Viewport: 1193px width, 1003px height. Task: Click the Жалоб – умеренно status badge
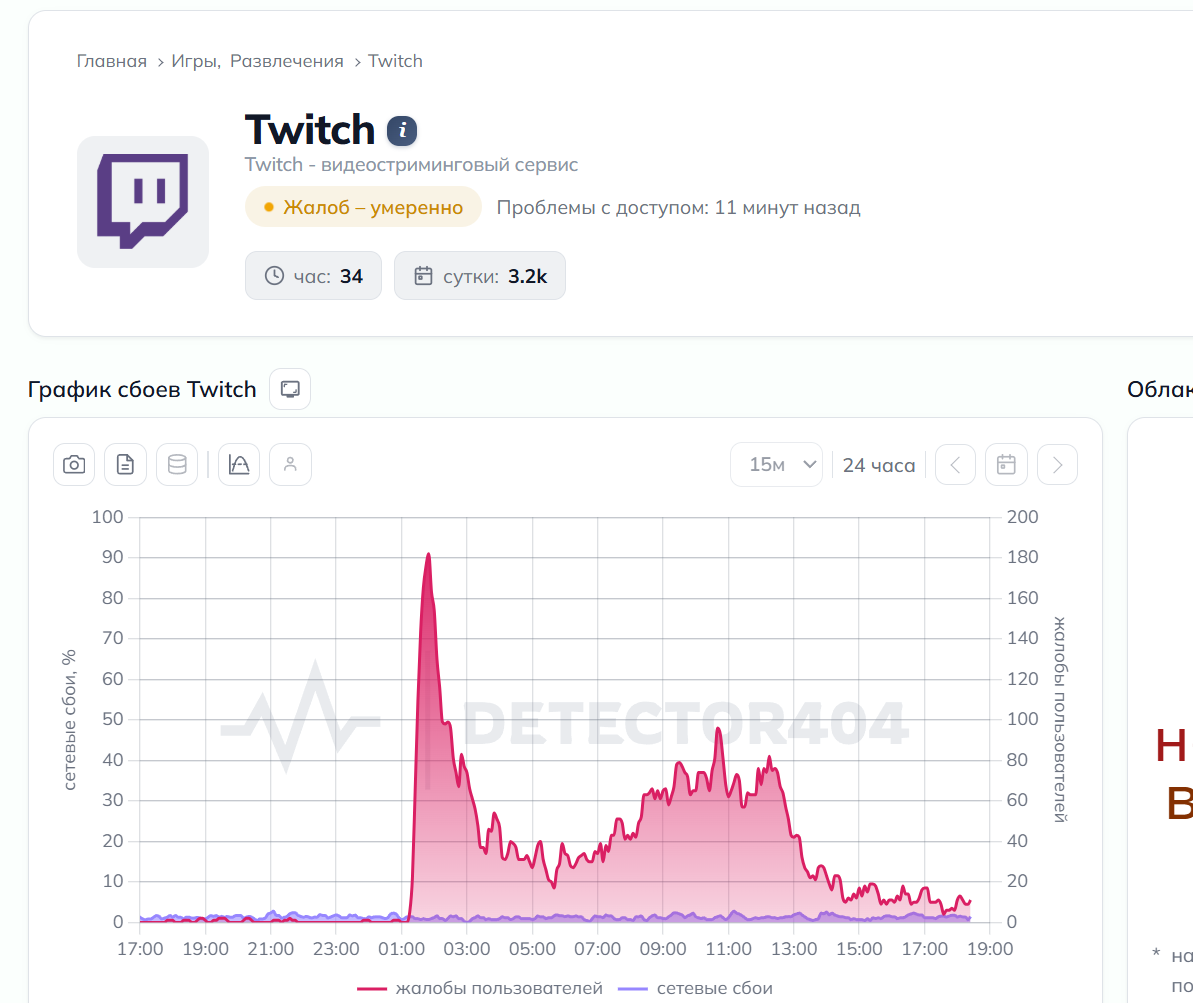[x=364, y=207]
